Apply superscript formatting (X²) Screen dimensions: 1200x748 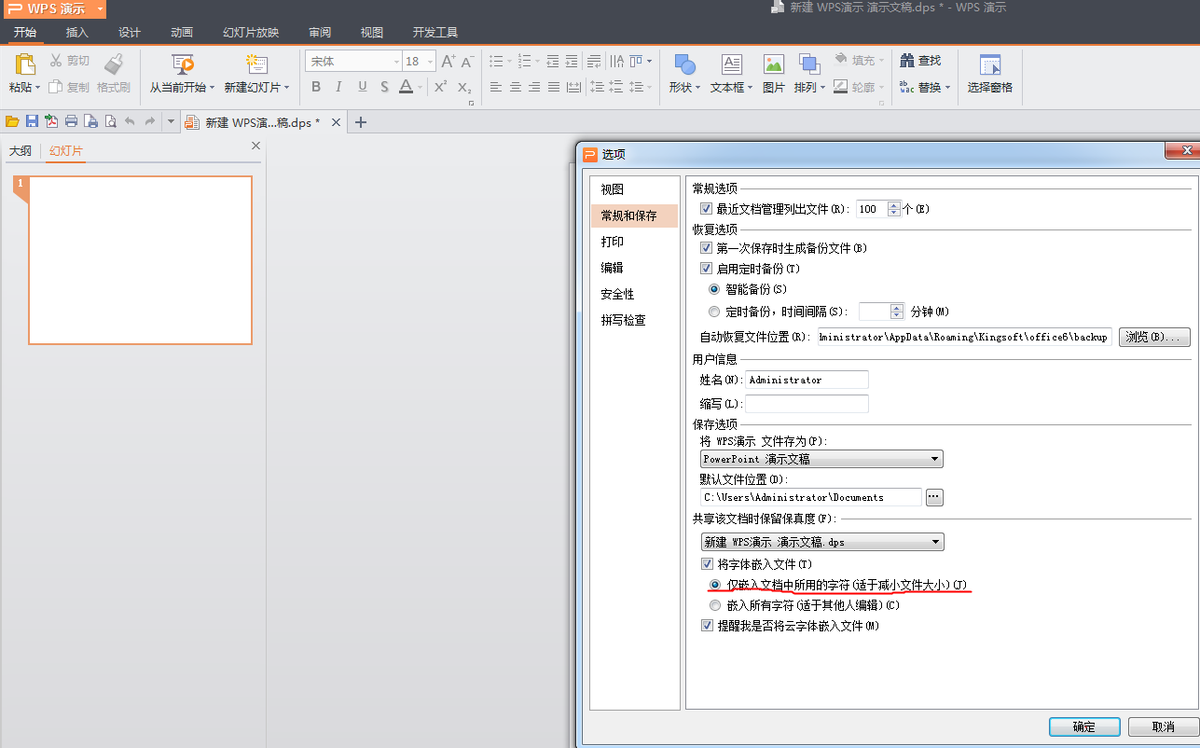point(440,87)
